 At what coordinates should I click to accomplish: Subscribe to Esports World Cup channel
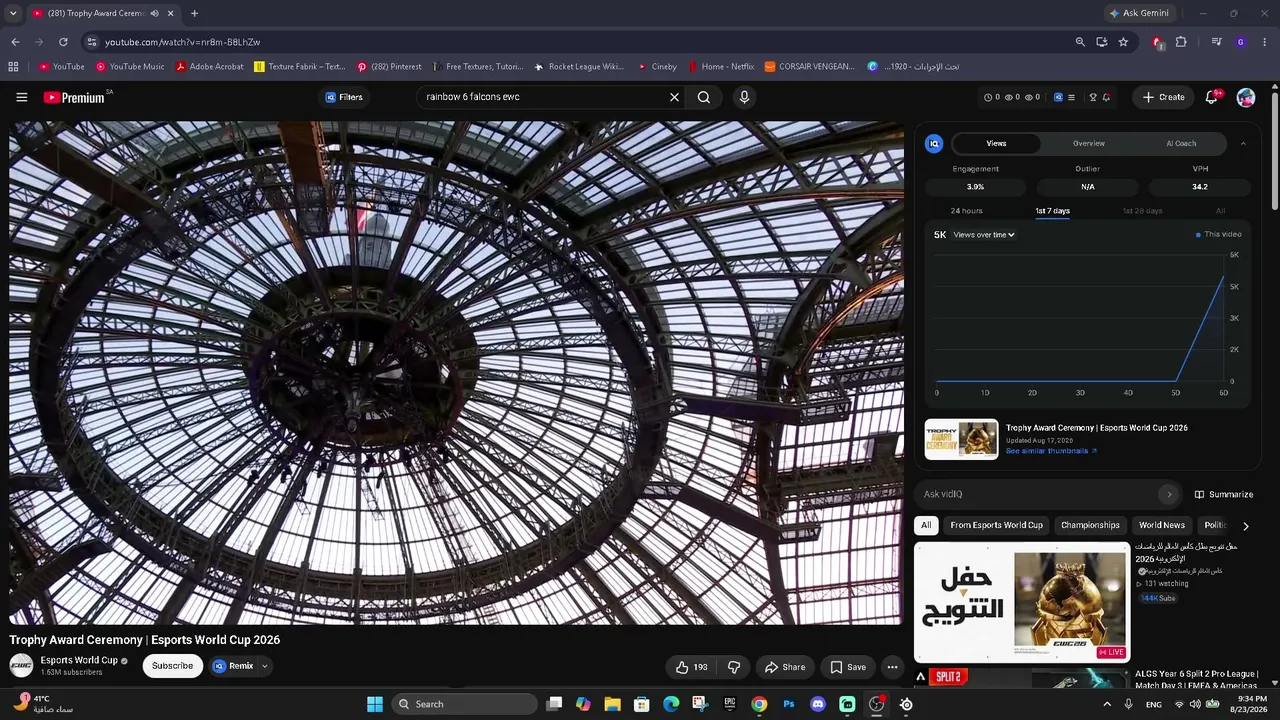click(172, 666)
